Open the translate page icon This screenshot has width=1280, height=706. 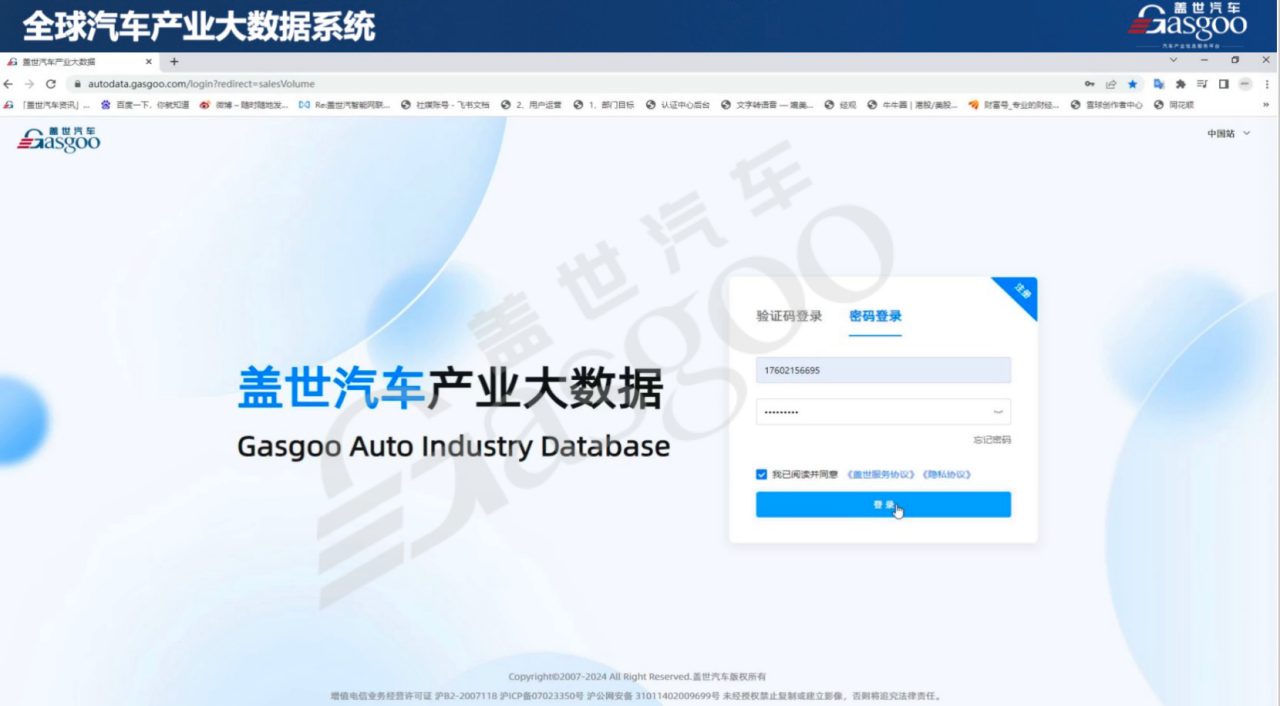(x=1159, y=84)
